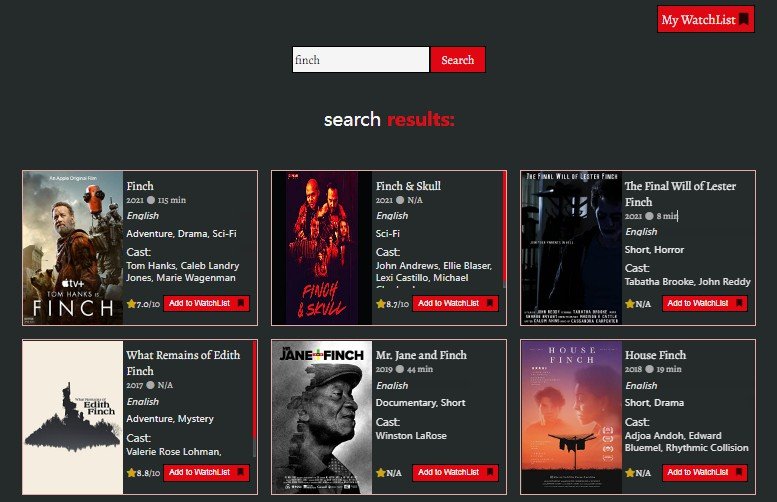The image size is (777, 502).
Task: Click 'Adventure, Drama, Sci-Fi' genre text
Action: [x=181, y=233]
